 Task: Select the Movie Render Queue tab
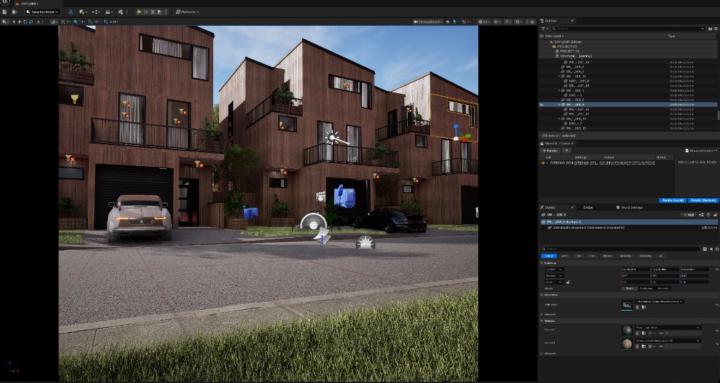(557, 143)
